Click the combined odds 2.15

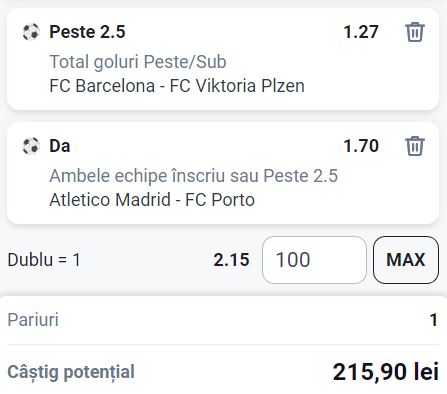(231, 260)
